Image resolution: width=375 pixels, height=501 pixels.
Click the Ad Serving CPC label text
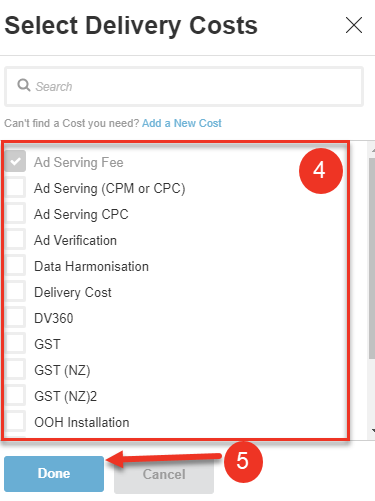point(81,214)
